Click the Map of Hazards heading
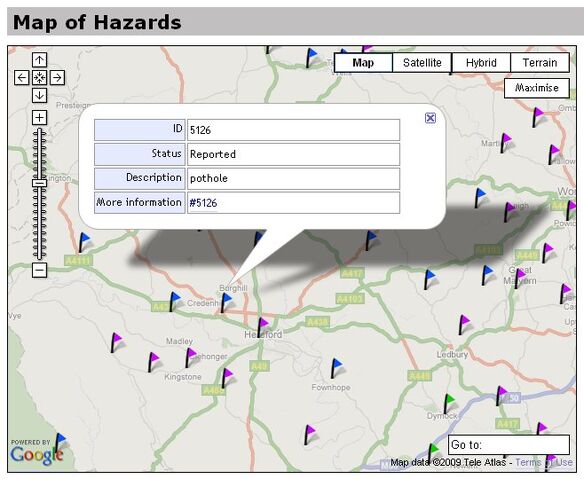Viewport: 584px width, 479px height. (97, 22)
